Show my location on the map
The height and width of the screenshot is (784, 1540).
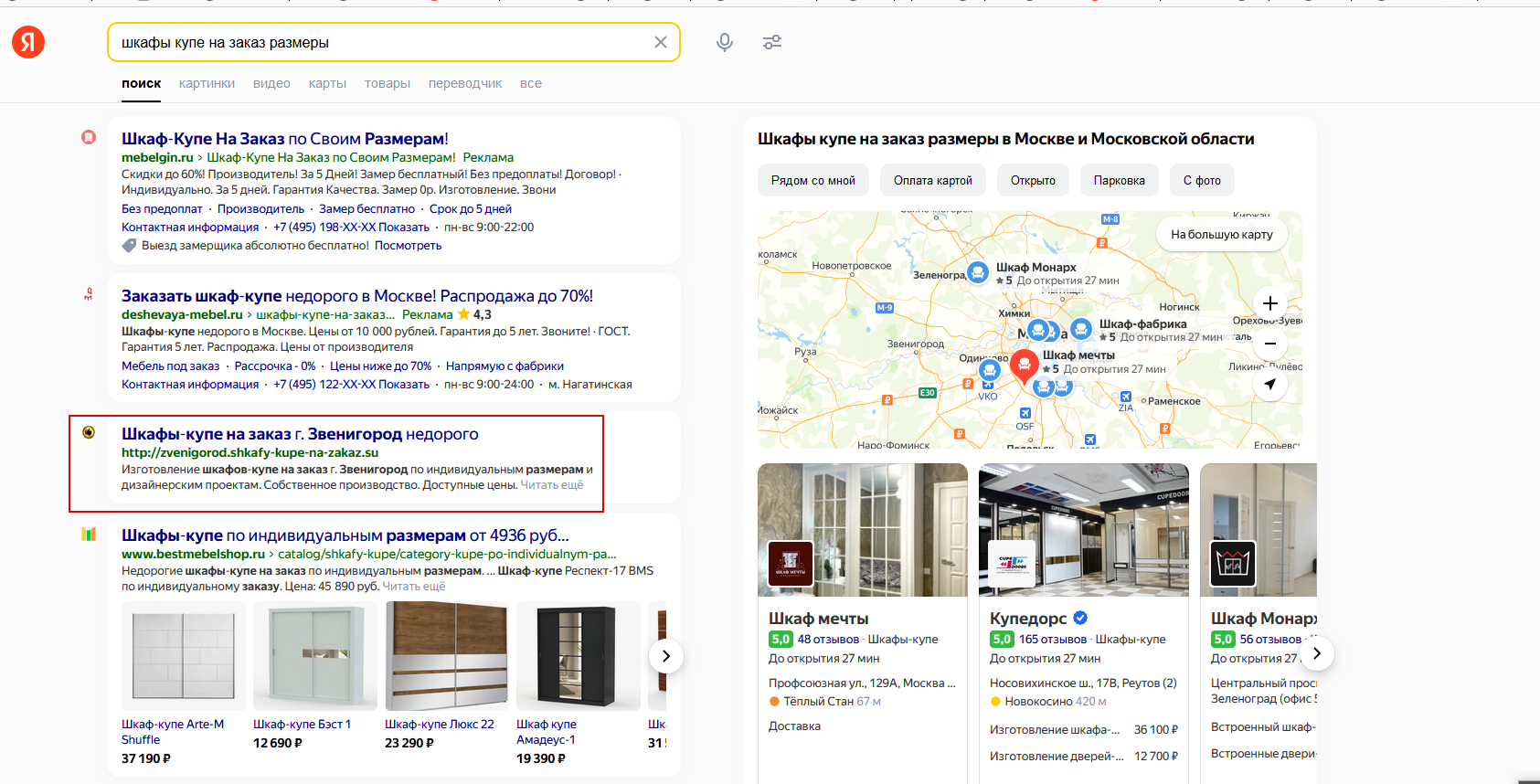[x=1269, y=384]
